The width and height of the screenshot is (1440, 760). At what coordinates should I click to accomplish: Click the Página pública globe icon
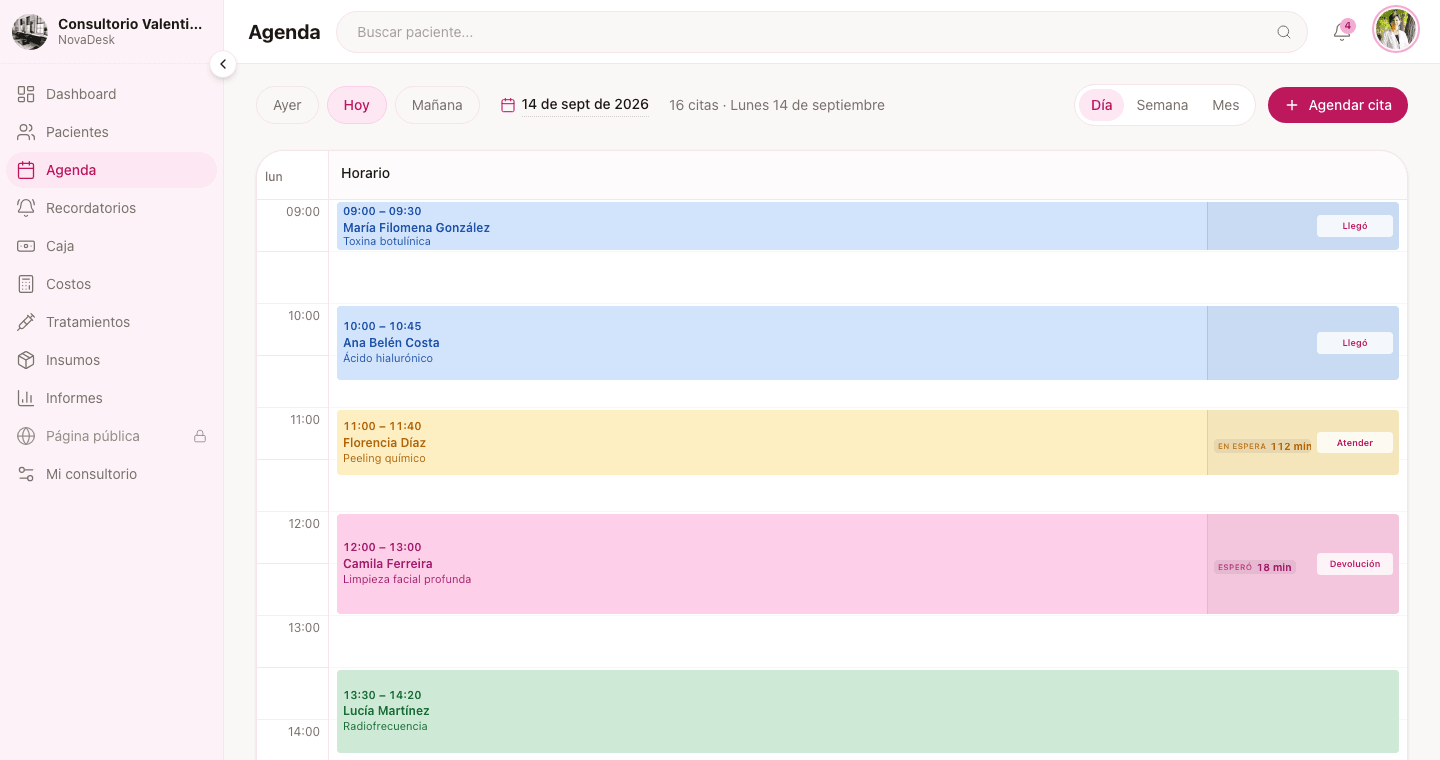[x=26, y=436]
